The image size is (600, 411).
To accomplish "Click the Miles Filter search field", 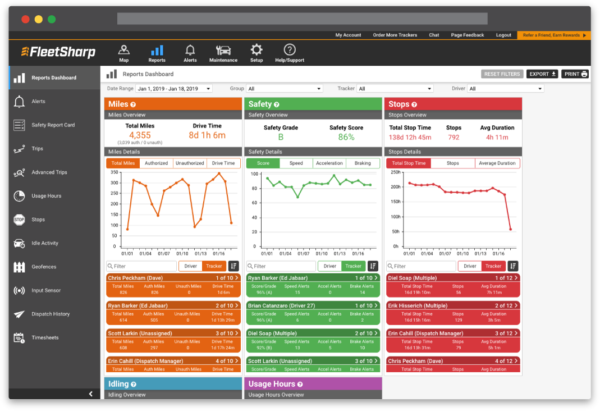I will click(142, 266).
